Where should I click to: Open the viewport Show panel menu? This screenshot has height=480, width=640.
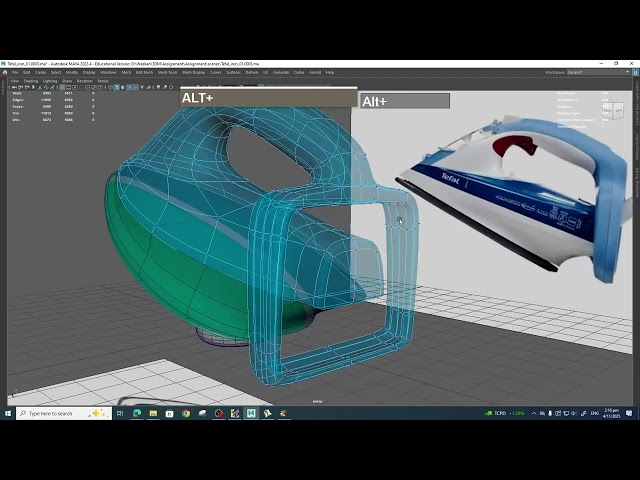pos(67,81)
